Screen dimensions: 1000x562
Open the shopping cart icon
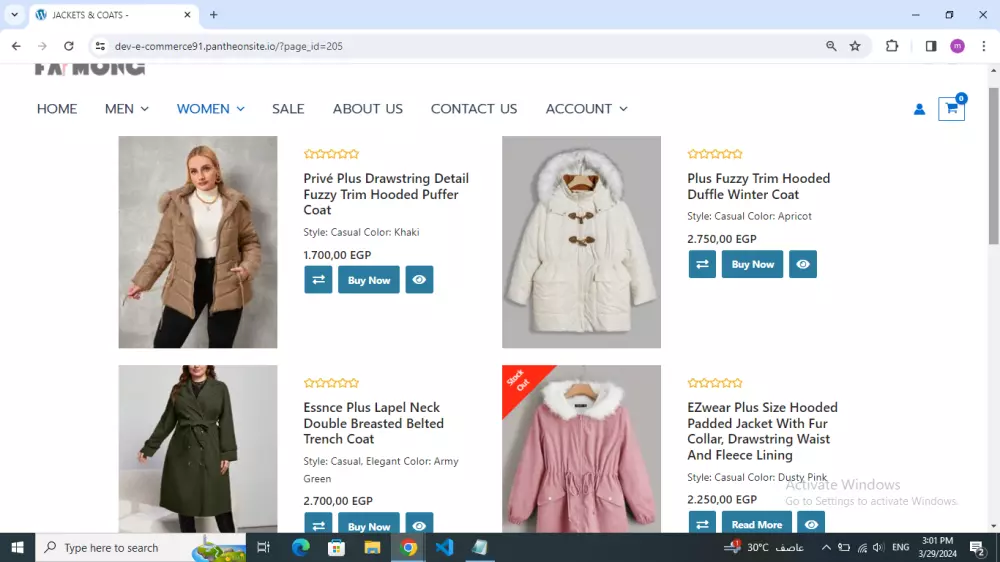point(951,109)
